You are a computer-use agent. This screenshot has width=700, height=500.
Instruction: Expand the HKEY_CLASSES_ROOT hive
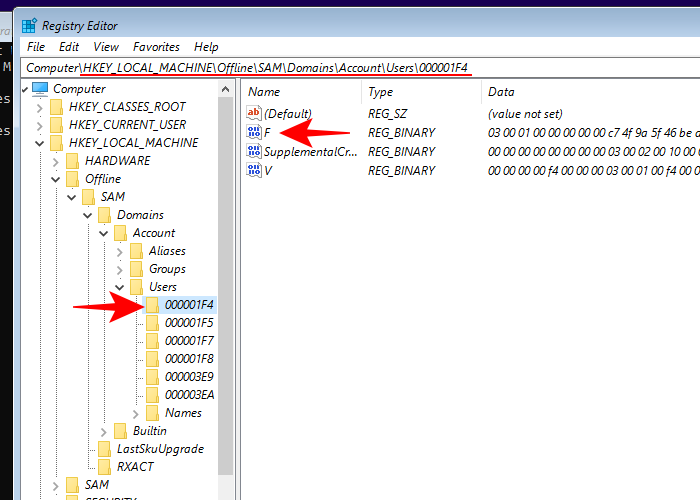[x=40, y=107]
